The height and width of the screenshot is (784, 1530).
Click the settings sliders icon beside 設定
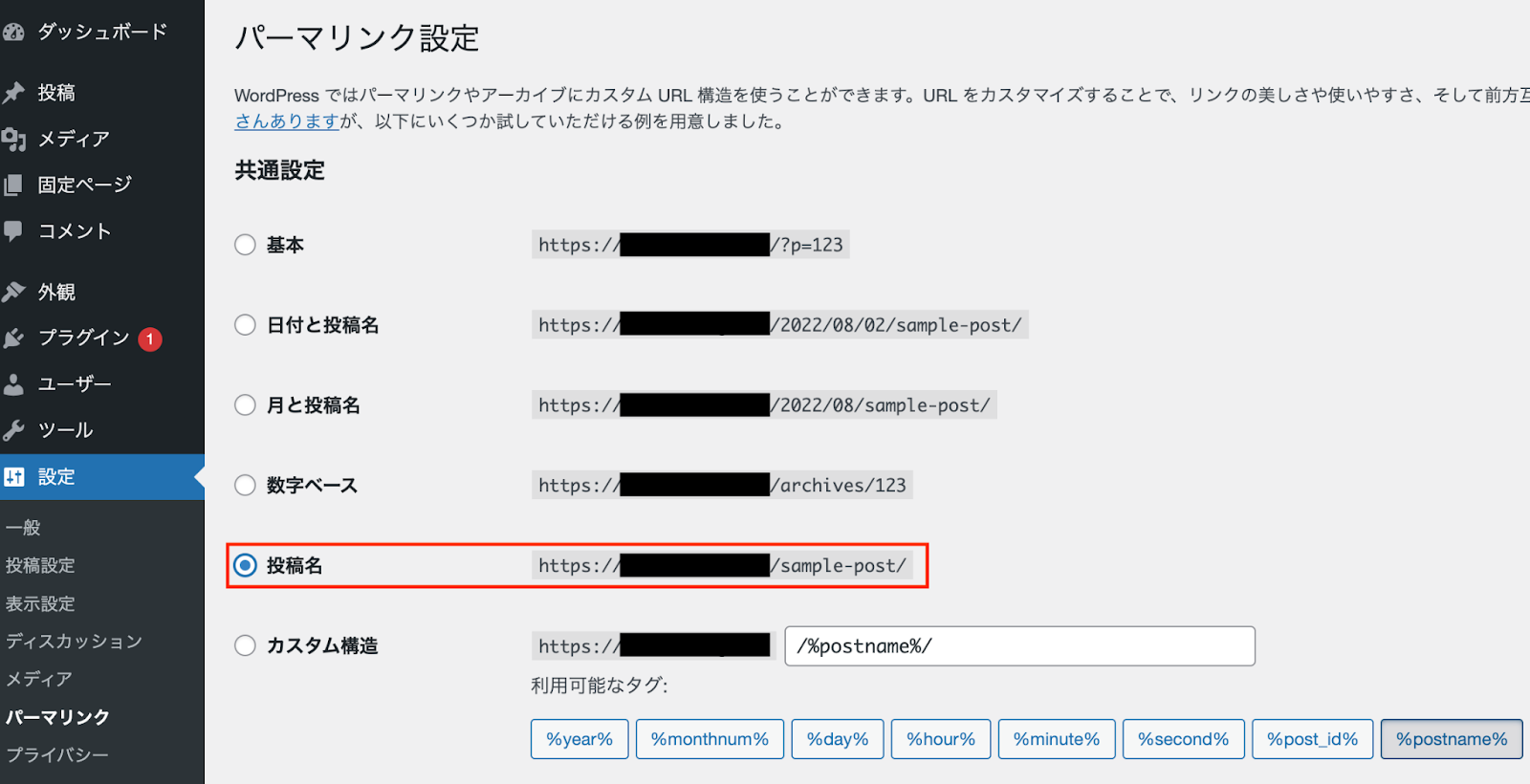point(13,476)
